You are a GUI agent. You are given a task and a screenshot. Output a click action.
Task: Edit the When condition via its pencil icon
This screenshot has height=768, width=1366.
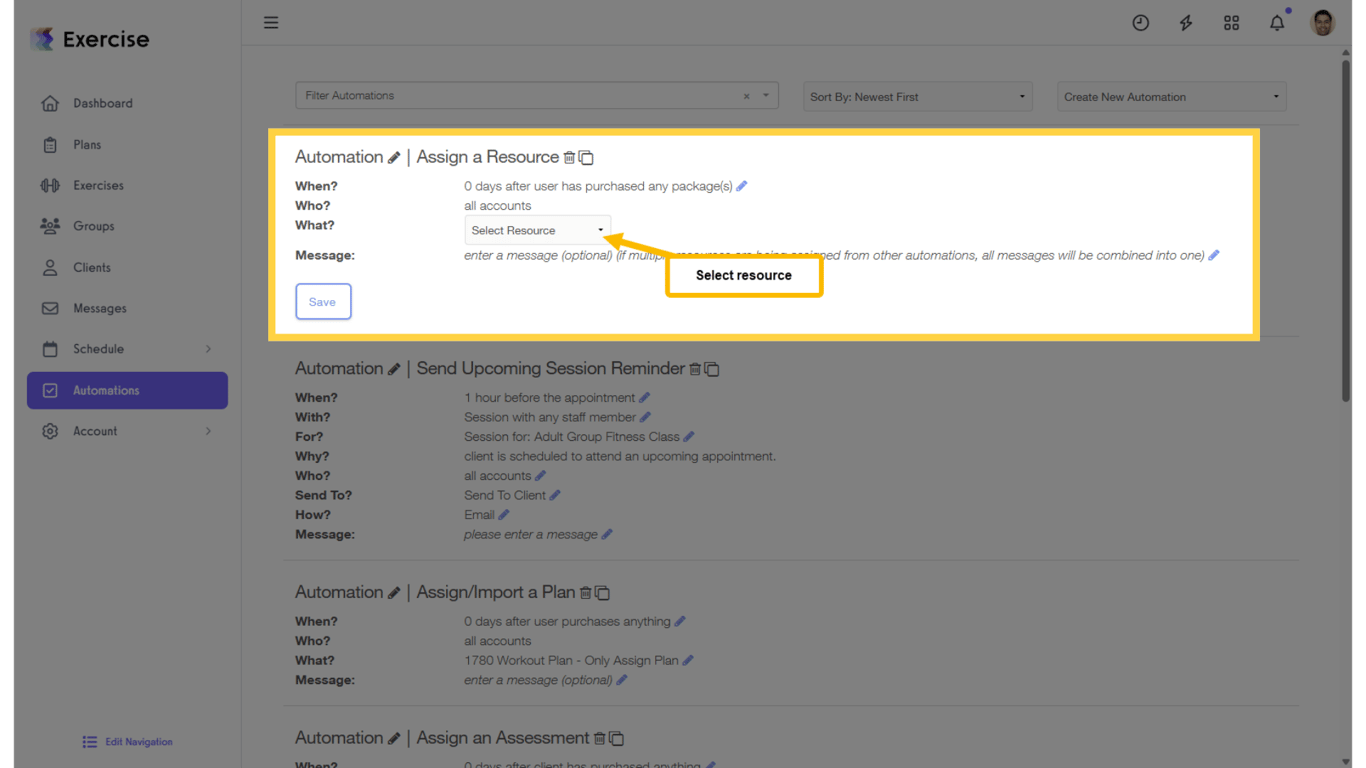coord(741,185)
